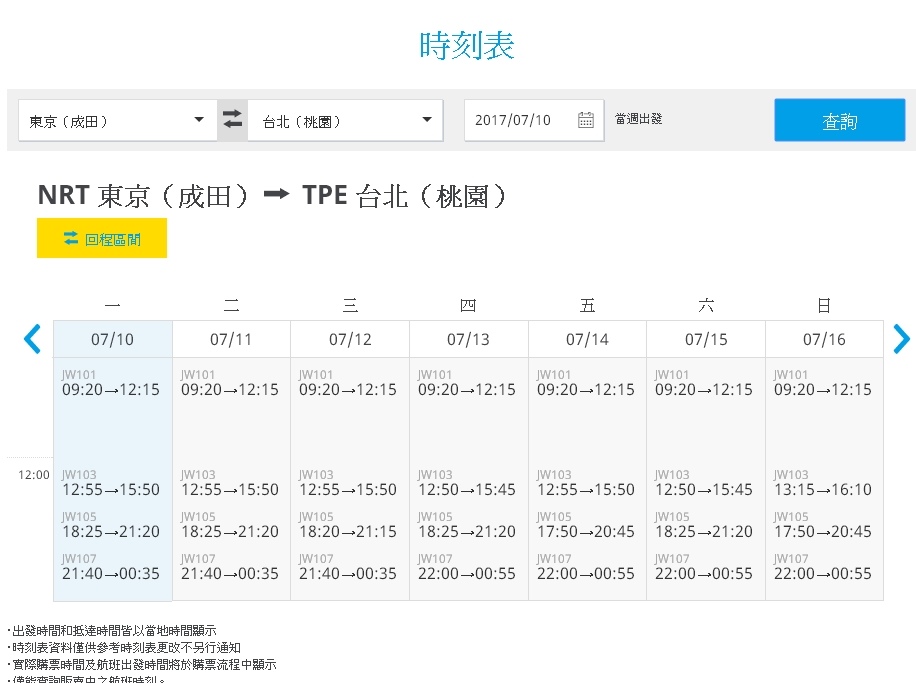Image resolution: width=916 pixels, height=683 pixels.
Task: Click the NRT 東京（成田） route heading
Action: 144,196
